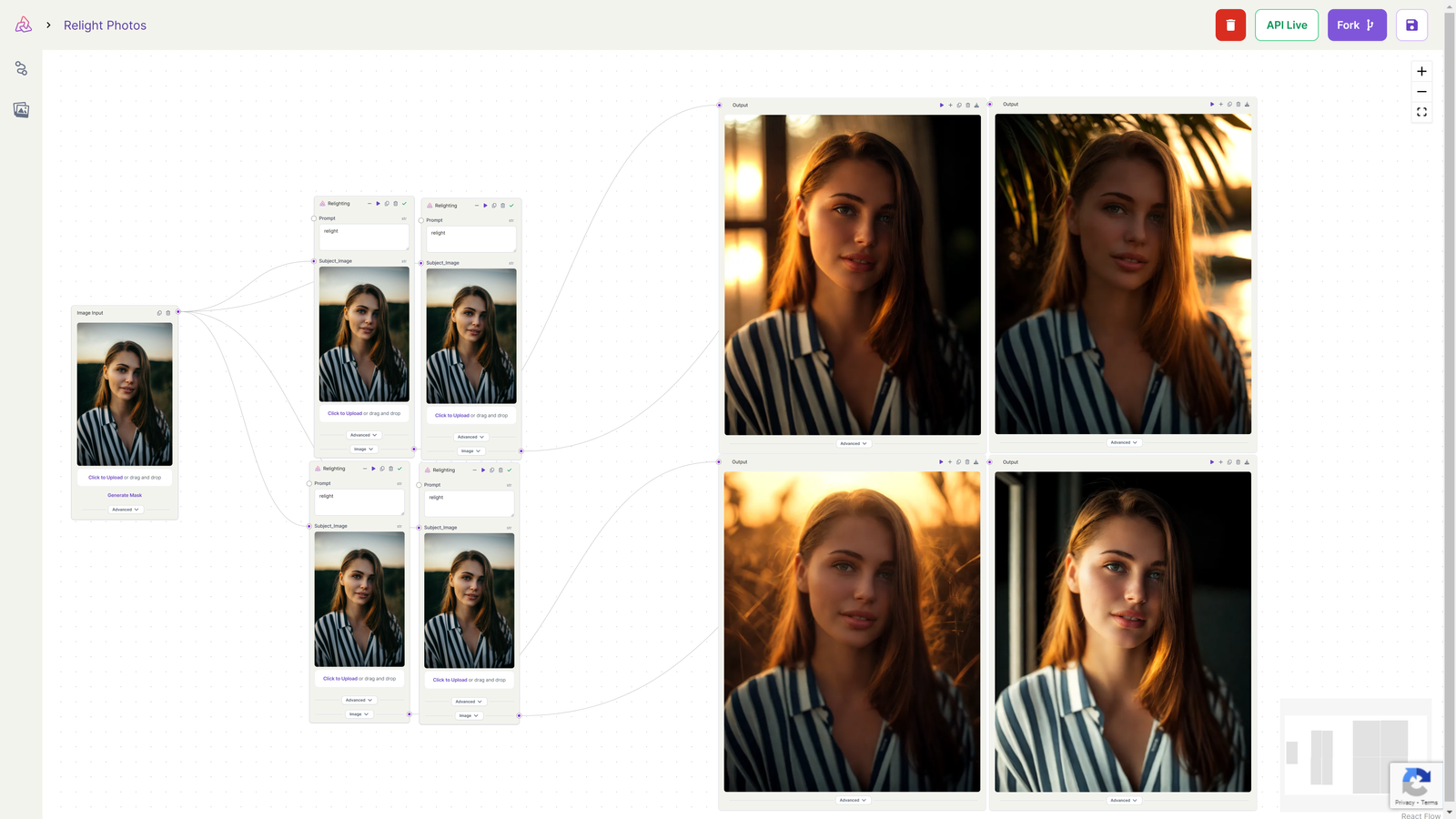The image size is (1456, 819).
Task: Delete the workflow using the red trash button
Action: pos(1230,25)
